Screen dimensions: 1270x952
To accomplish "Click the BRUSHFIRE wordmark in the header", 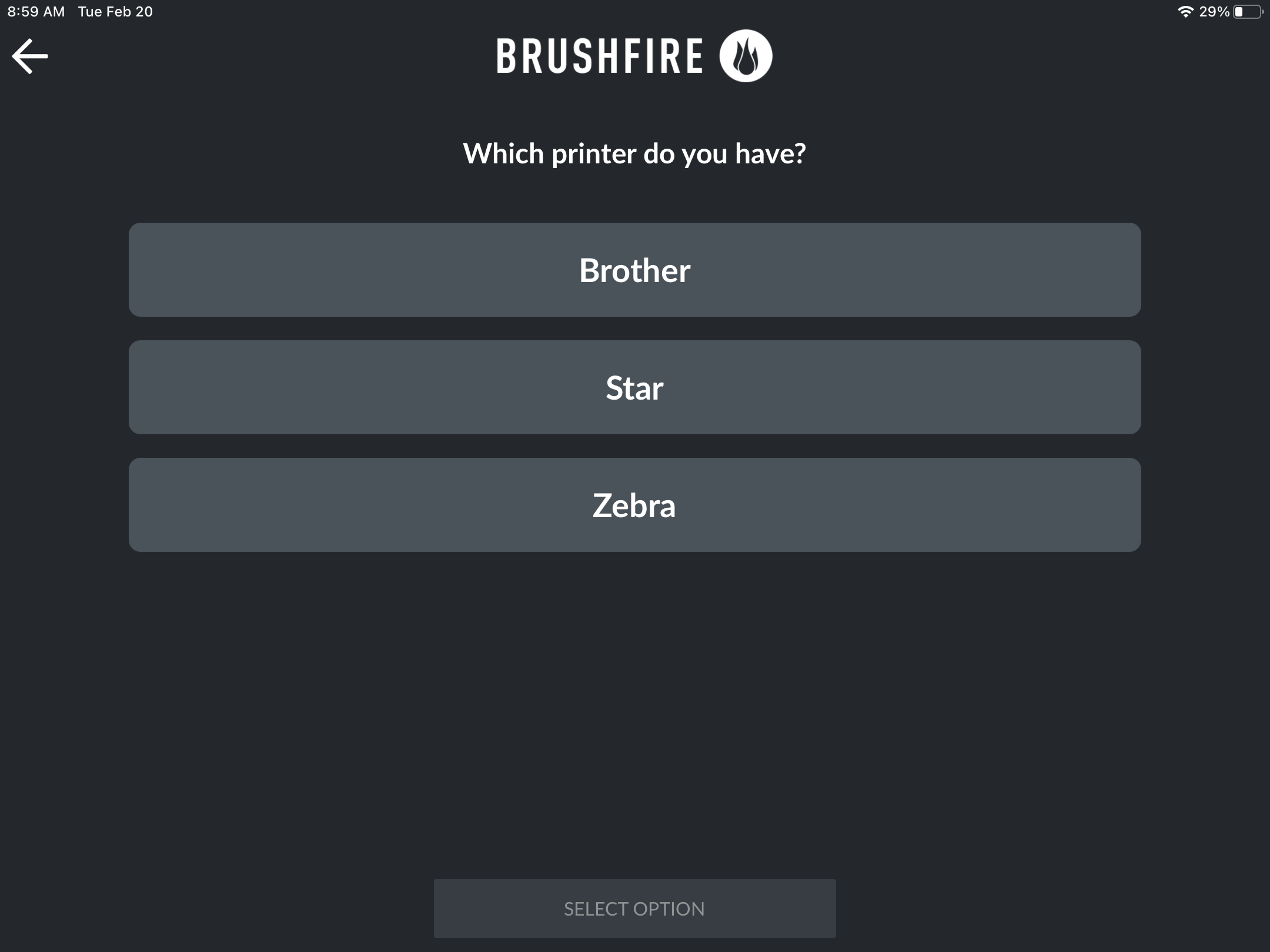I will [x=600, y=56].
